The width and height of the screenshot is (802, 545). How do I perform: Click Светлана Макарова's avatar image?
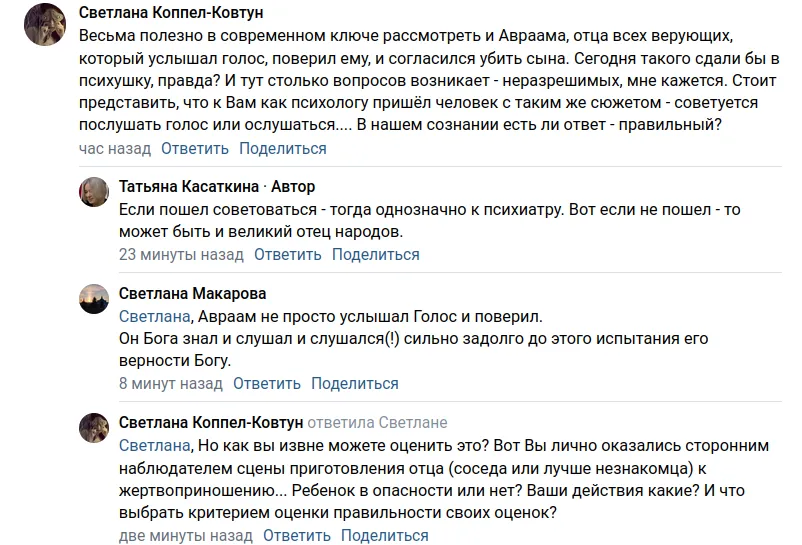click(x=94, y=299)
